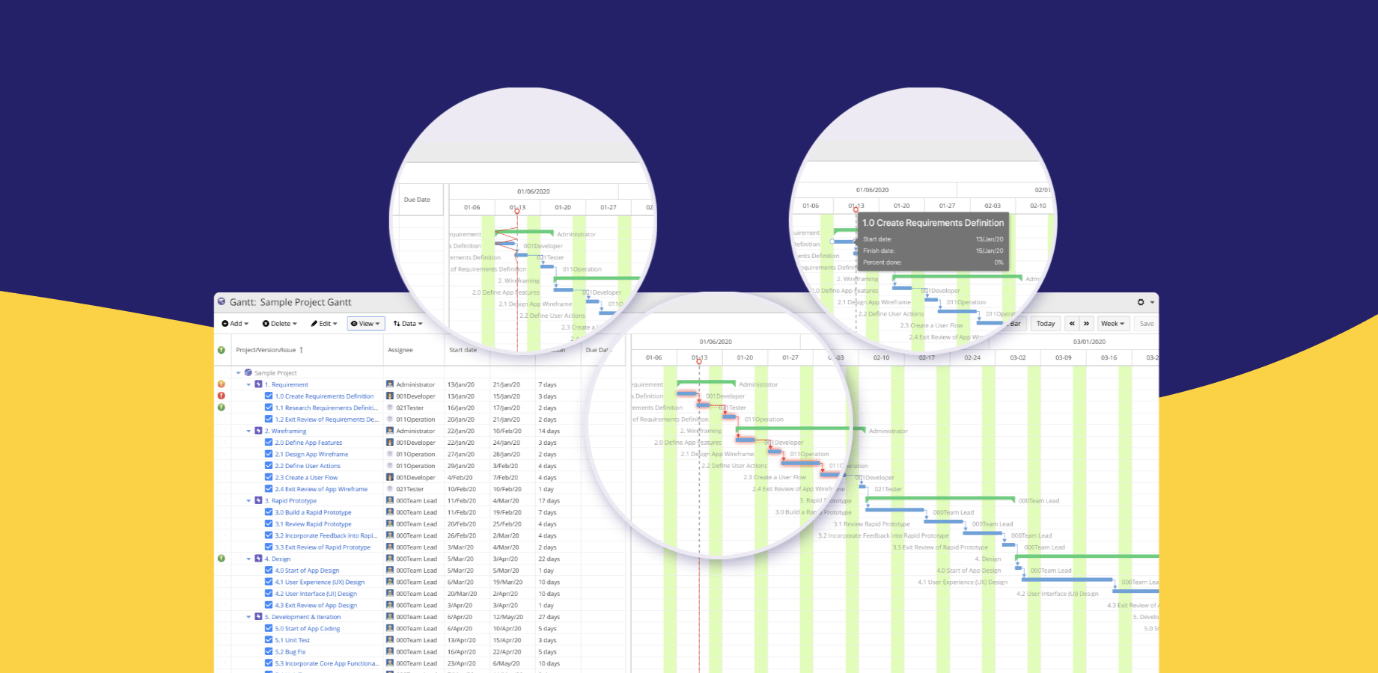1378x673 pixels.
Task: Click the task type icon for 3.0 Build a Rapid Prototype
Action: [x=269, y=512]
